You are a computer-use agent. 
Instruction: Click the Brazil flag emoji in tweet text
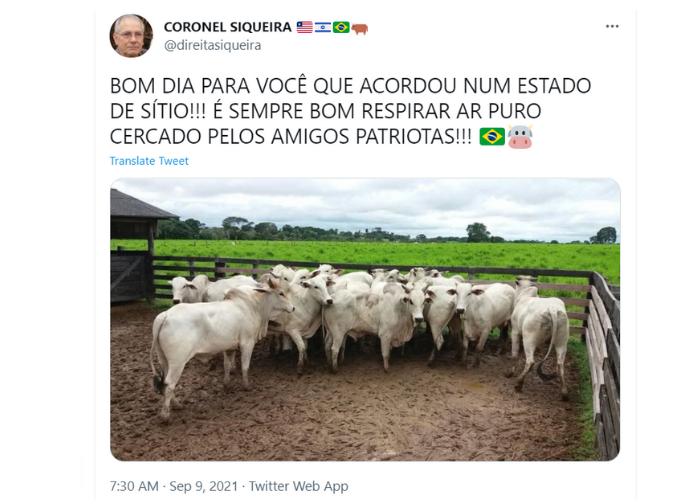click(x=492, y=137)
